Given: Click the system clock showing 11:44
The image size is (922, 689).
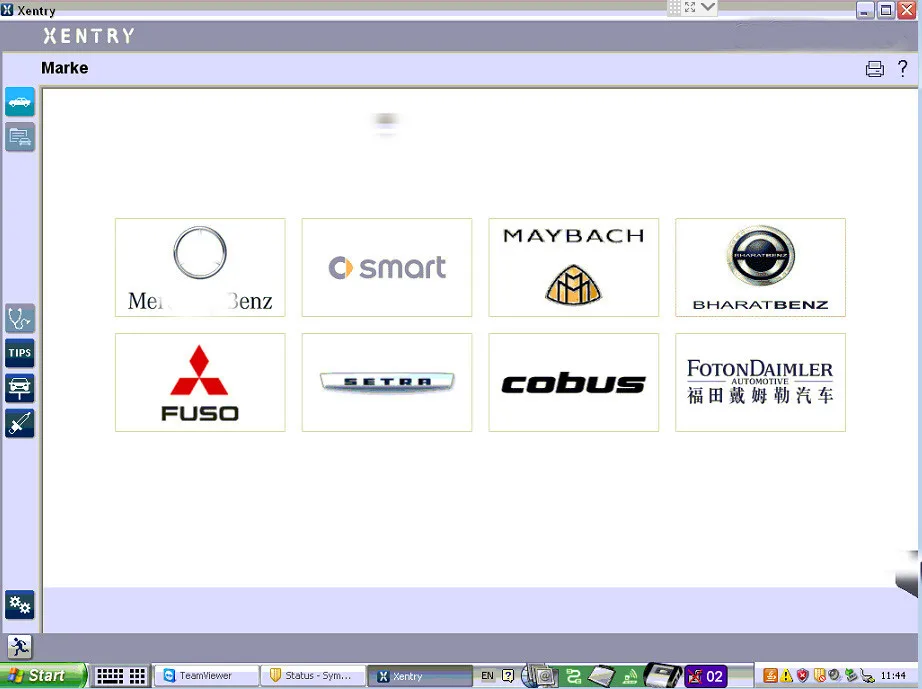Looking at the screenshot, I should (x=893, y=676).
